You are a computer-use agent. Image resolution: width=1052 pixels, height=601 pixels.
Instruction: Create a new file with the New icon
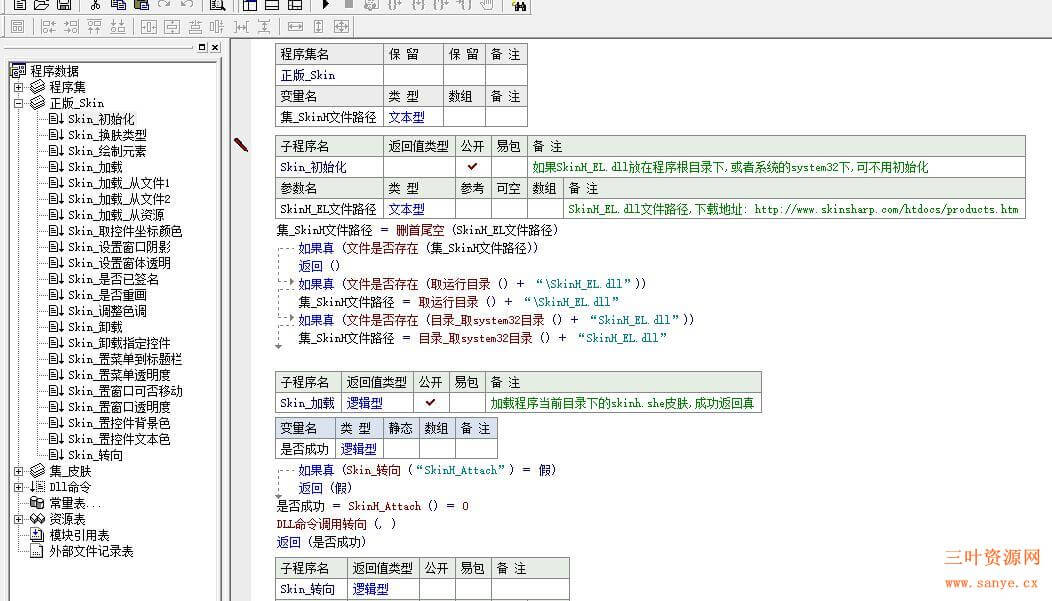[18, 7]
